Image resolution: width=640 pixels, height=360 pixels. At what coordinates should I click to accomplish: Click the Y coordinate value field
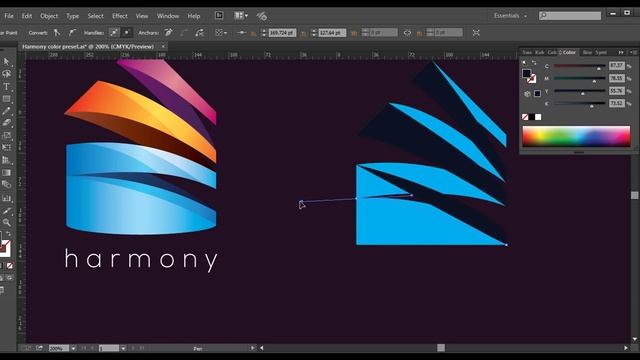332,33
